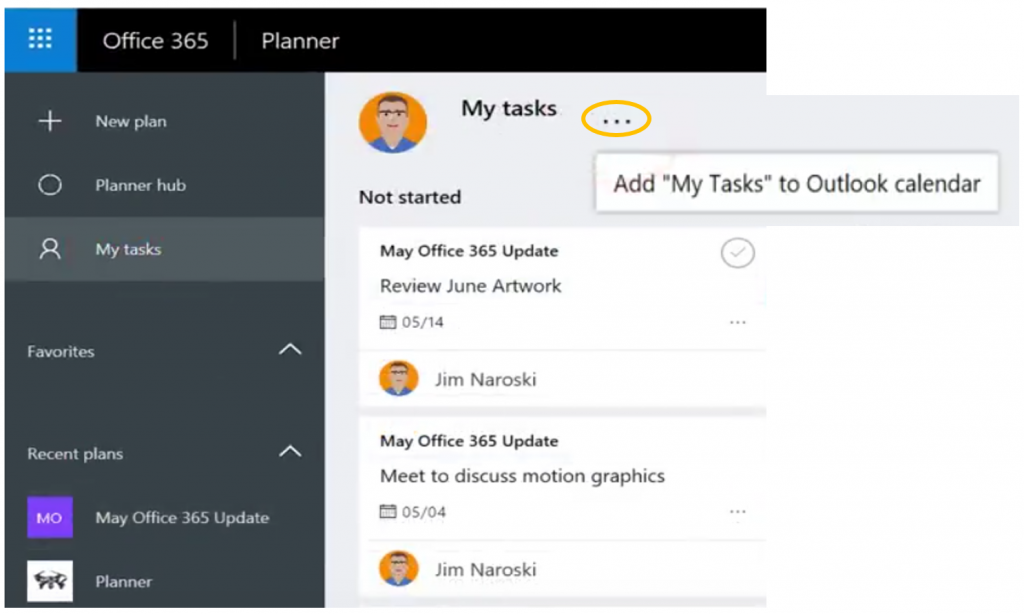Click the Planner title in header
Image resolution: width=1024 pixels, height=614 pixels.
click(300, 40)
